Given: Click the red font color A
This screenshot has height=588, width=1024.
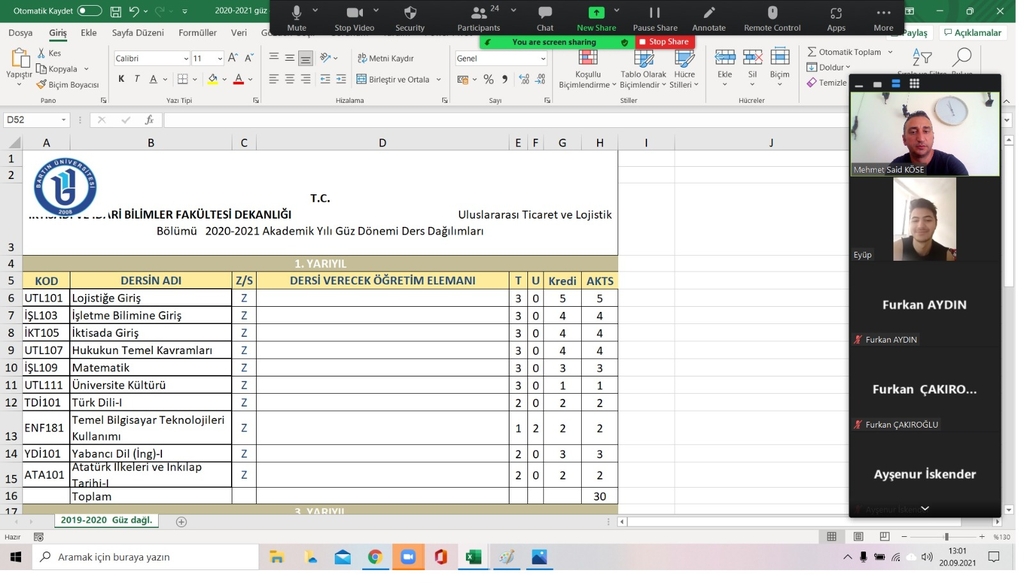Looking at the screenshot, I should (238, 79).
